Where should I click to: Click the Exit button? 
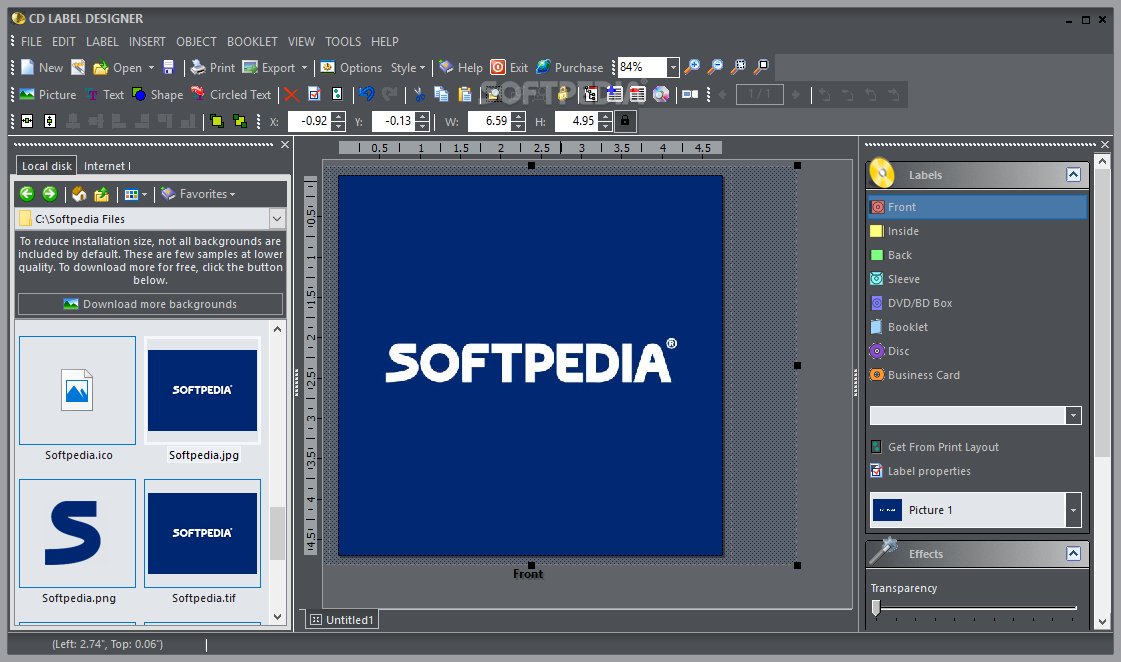pyautogui.click(x=509, y=67)
